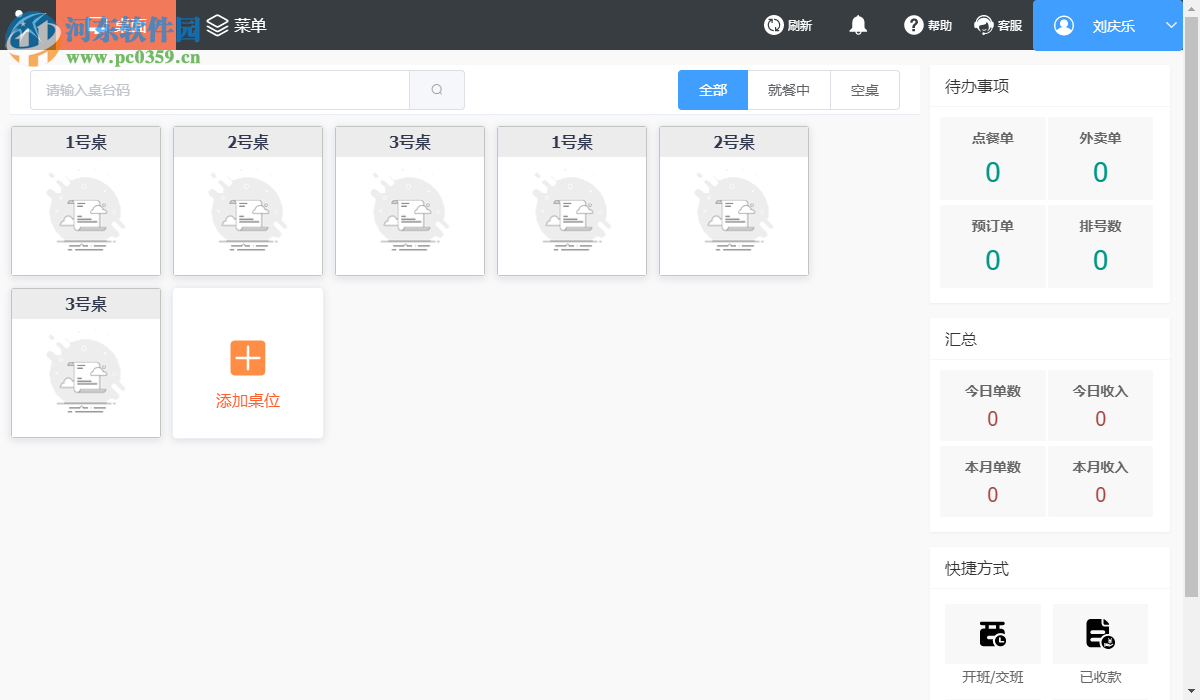This screenshot has height=700, width=1200.
Task: Click the 刘庆乐 user name
Action: (1113, 26)
